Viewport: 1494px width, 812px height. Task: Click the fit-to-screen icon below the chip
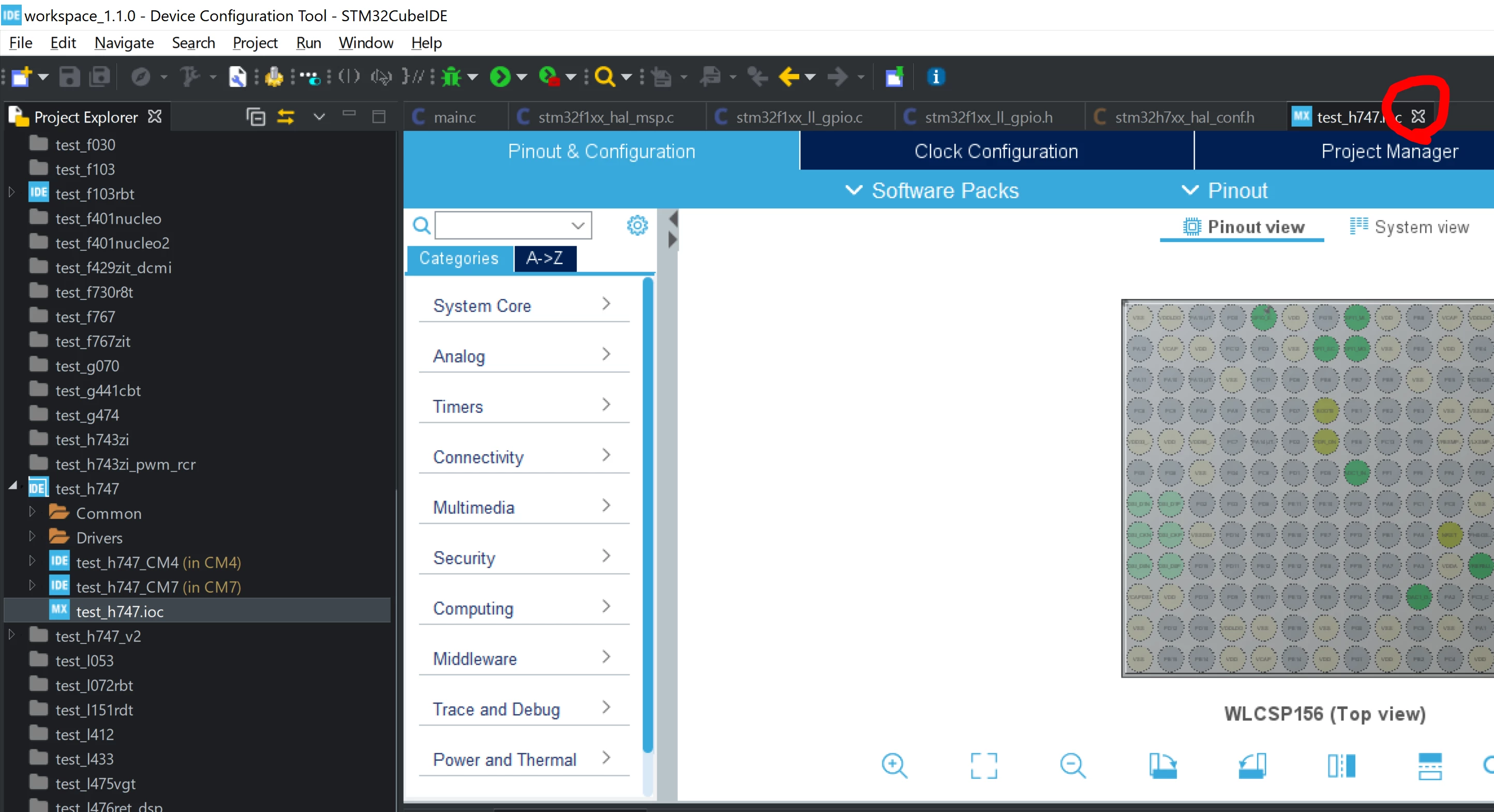click(983, 765)
